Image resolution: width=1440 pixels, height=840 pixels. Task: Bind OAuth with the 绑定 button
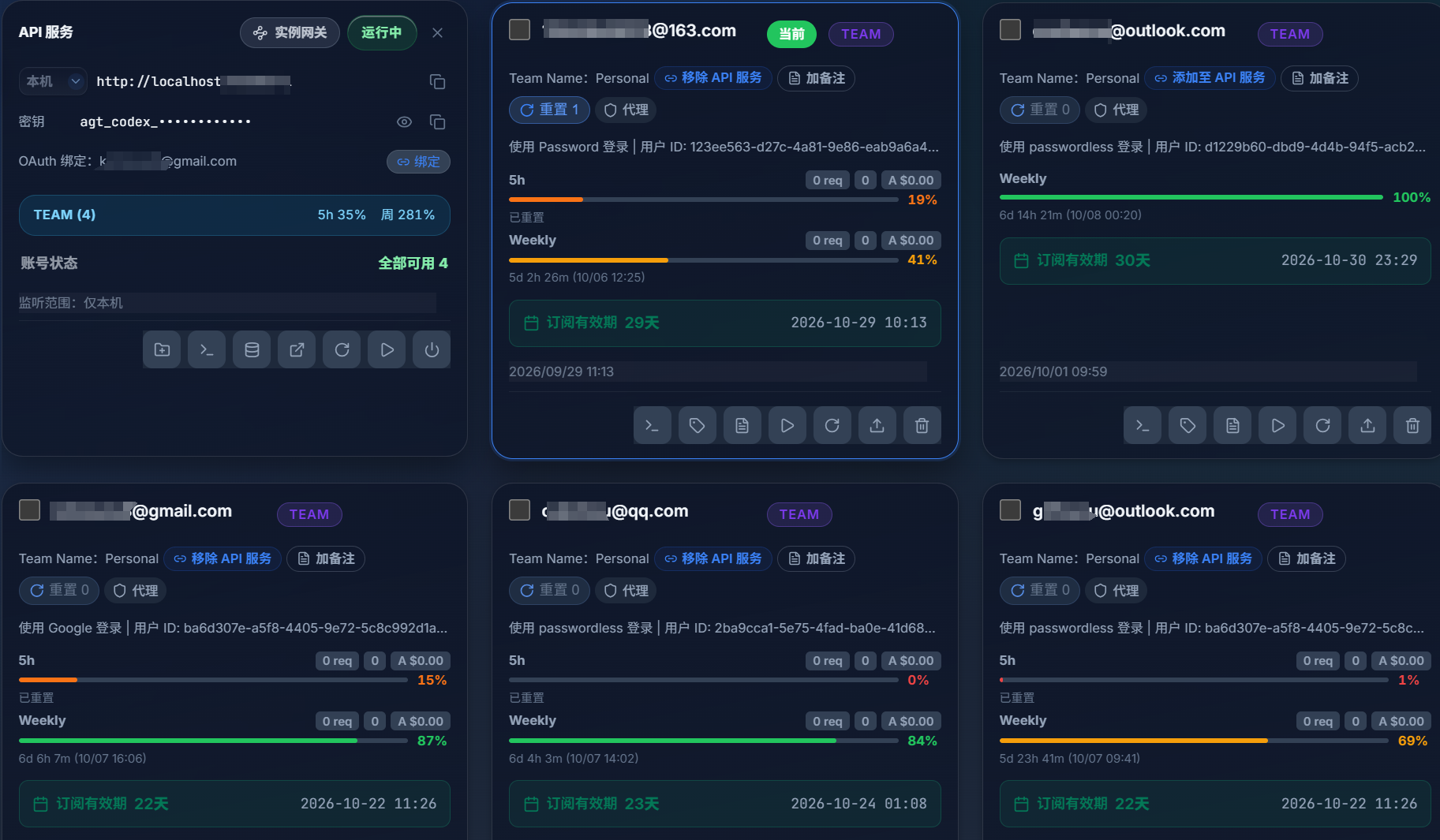418,162
